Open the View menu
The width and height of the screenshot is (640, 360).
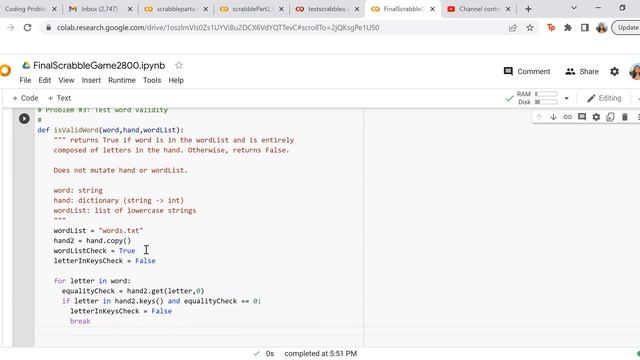[x=66, y=80]
